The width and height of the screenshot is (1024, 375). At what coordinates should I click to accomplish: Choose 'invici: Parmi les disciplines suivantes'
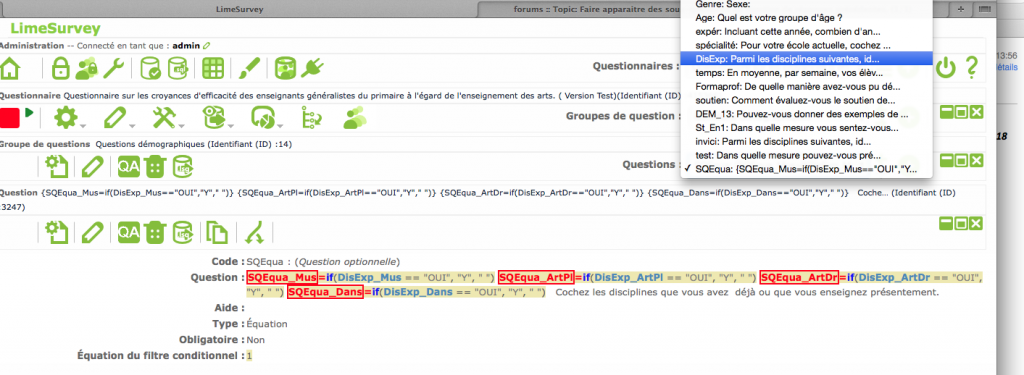click(x=806, y=141)
